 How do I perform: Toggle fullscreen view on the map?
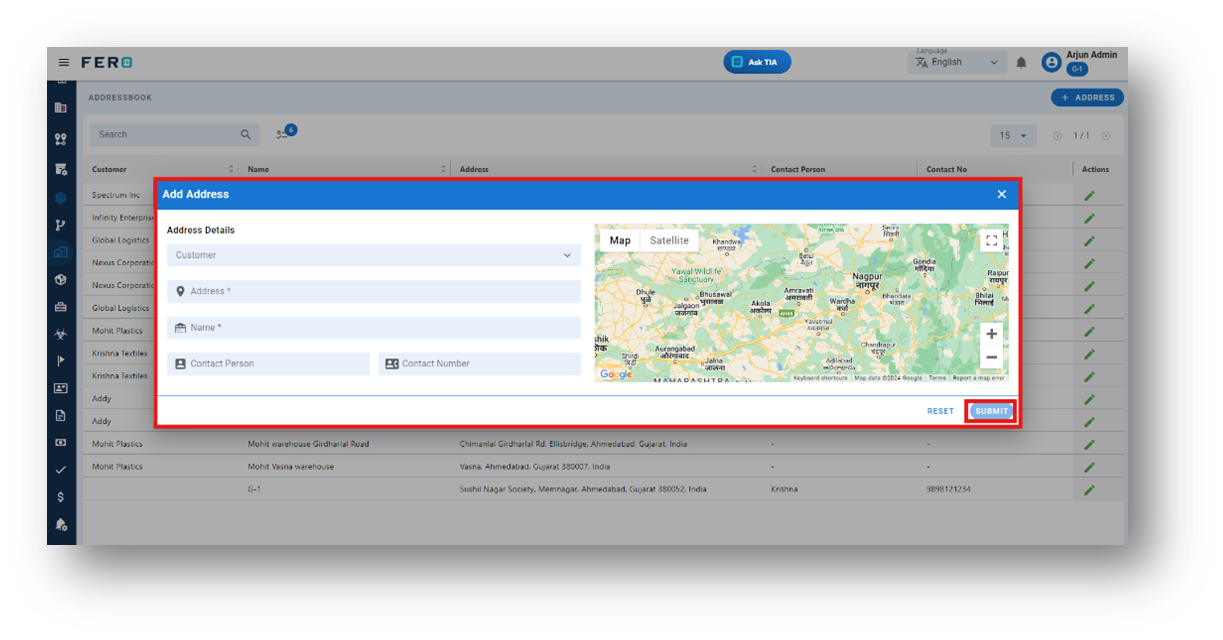991,240
